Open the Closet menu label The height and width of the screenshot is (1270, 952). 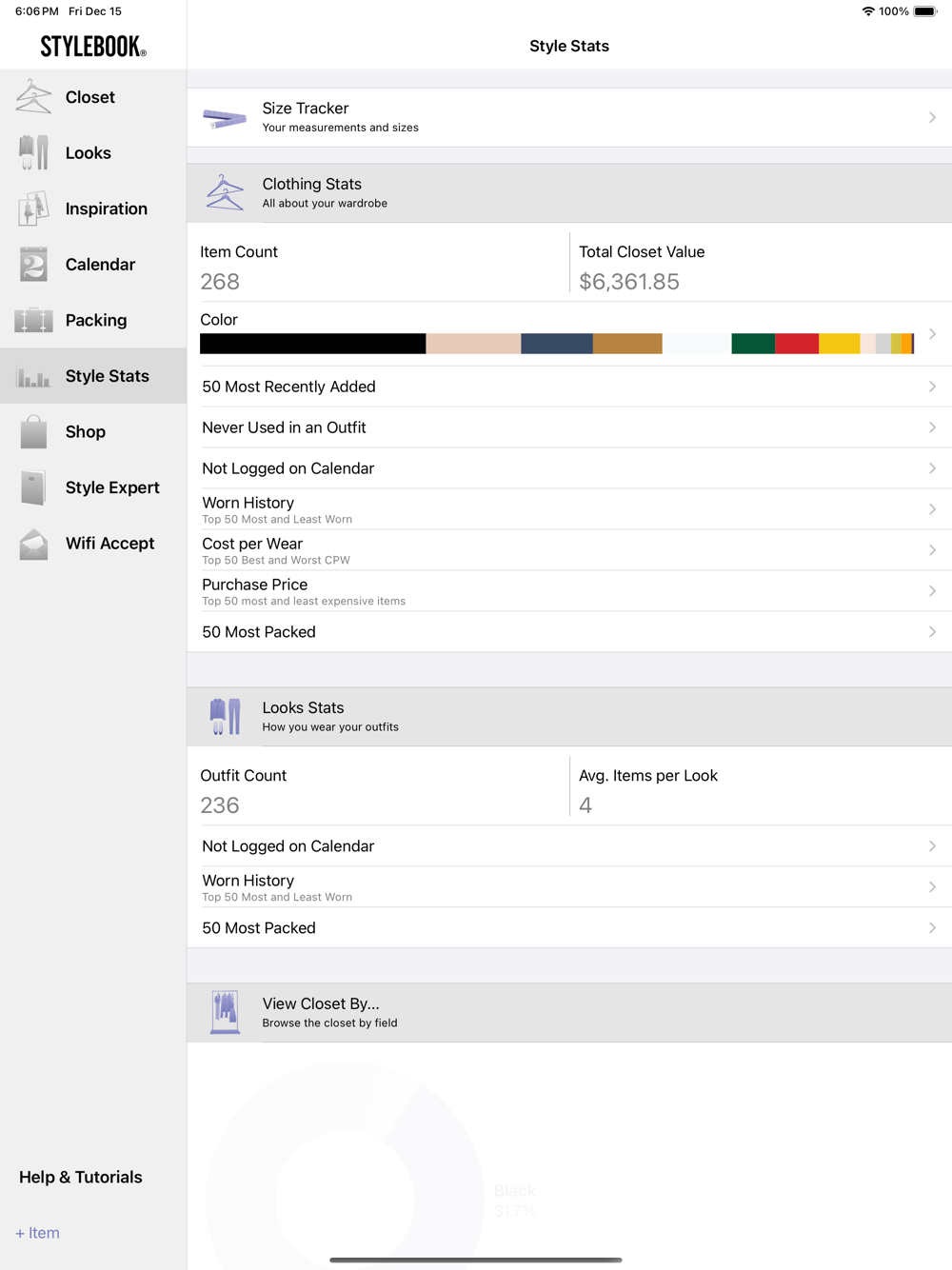click(x=90, y=97)
